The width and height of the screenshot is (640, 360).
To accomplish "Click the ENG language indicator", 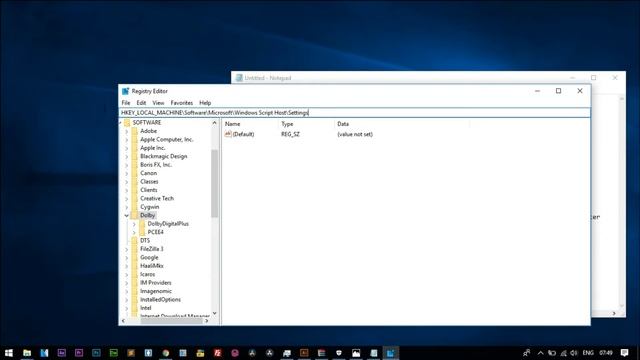I will (x=588, y=353).
